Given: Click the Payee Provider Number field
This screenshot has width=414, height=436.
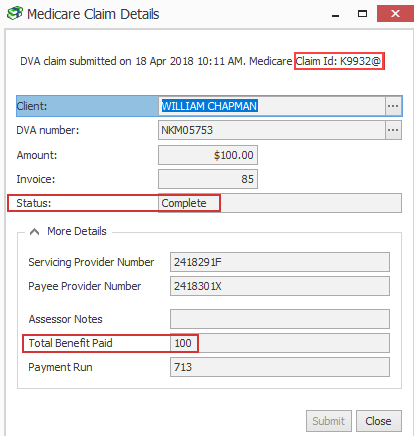Looking at the screenshot, I should 280,286.
